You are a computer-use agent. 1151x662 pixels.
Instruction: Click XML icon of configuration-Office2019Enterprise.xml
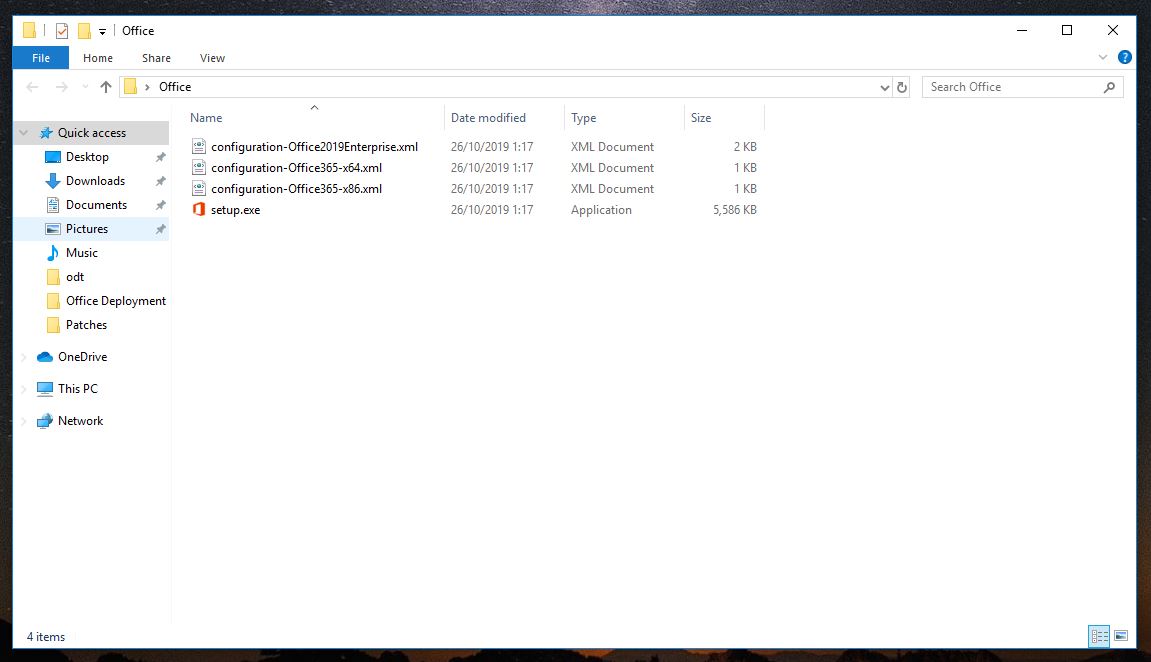(x=198, y=147)
